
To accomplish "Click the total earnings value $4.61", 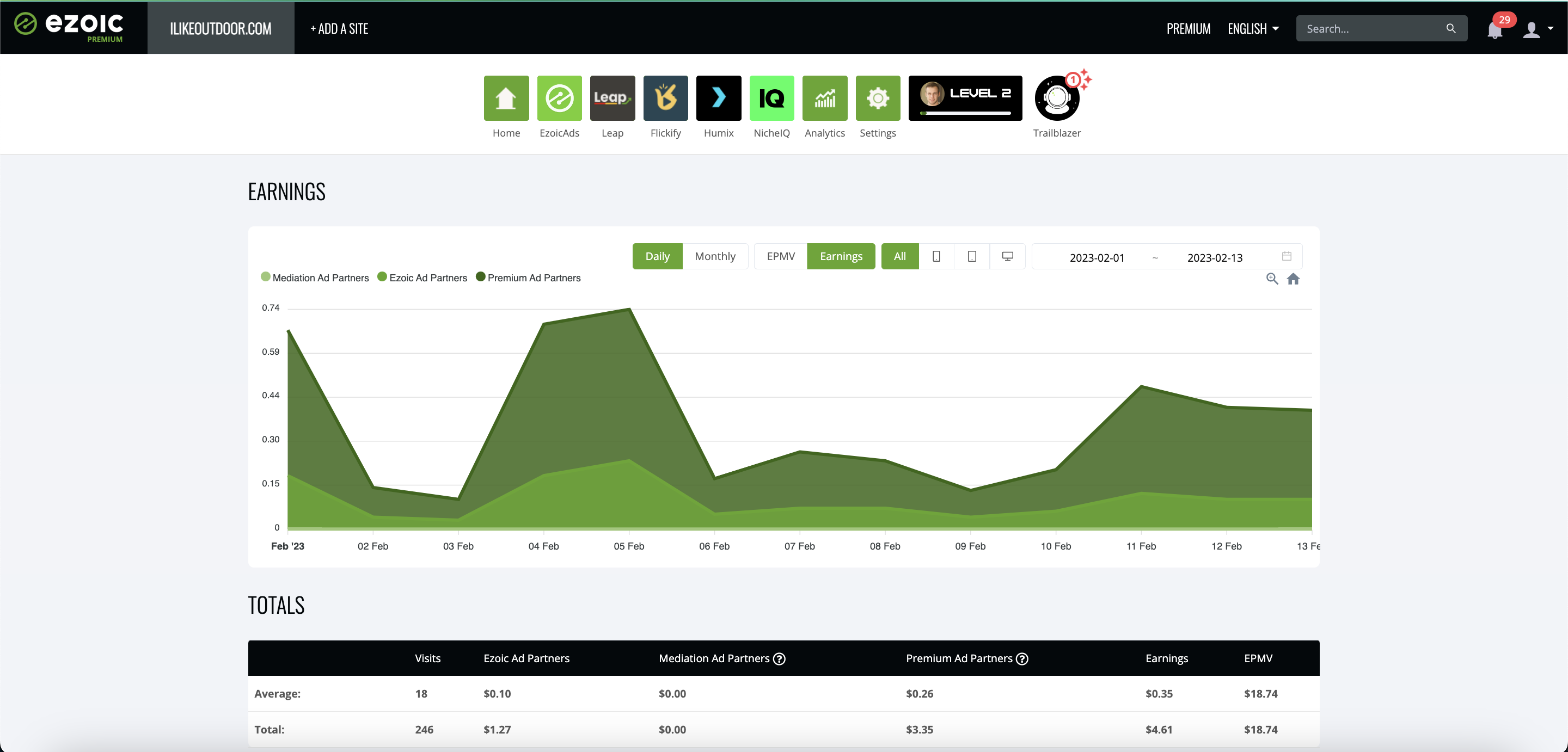I will tap(1159, 729).
